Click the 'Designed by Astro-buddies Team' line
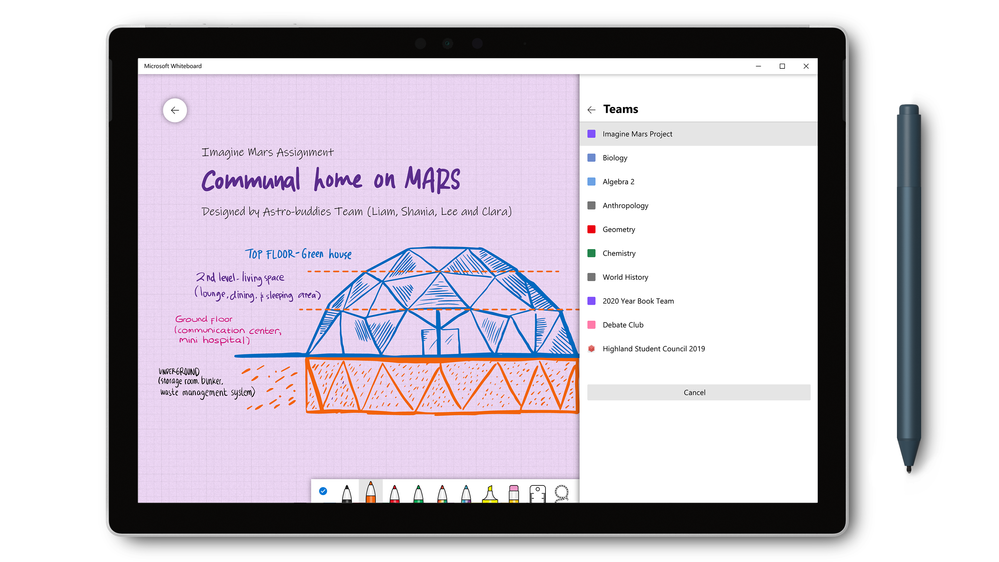Image resolution: width=999 pixels, height=562 pixels. click(357, 212)
